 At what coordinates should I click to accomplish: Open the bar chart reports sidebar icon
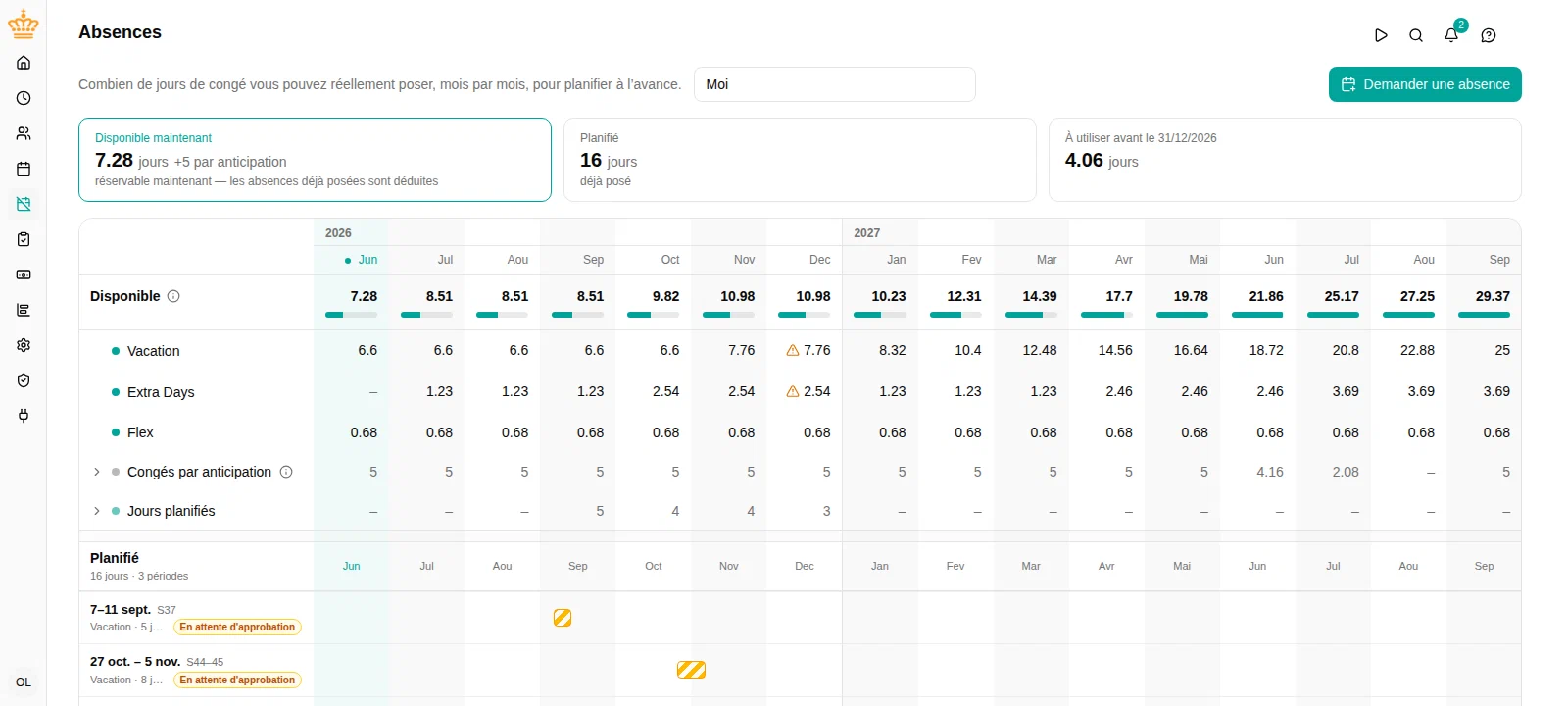24,310
